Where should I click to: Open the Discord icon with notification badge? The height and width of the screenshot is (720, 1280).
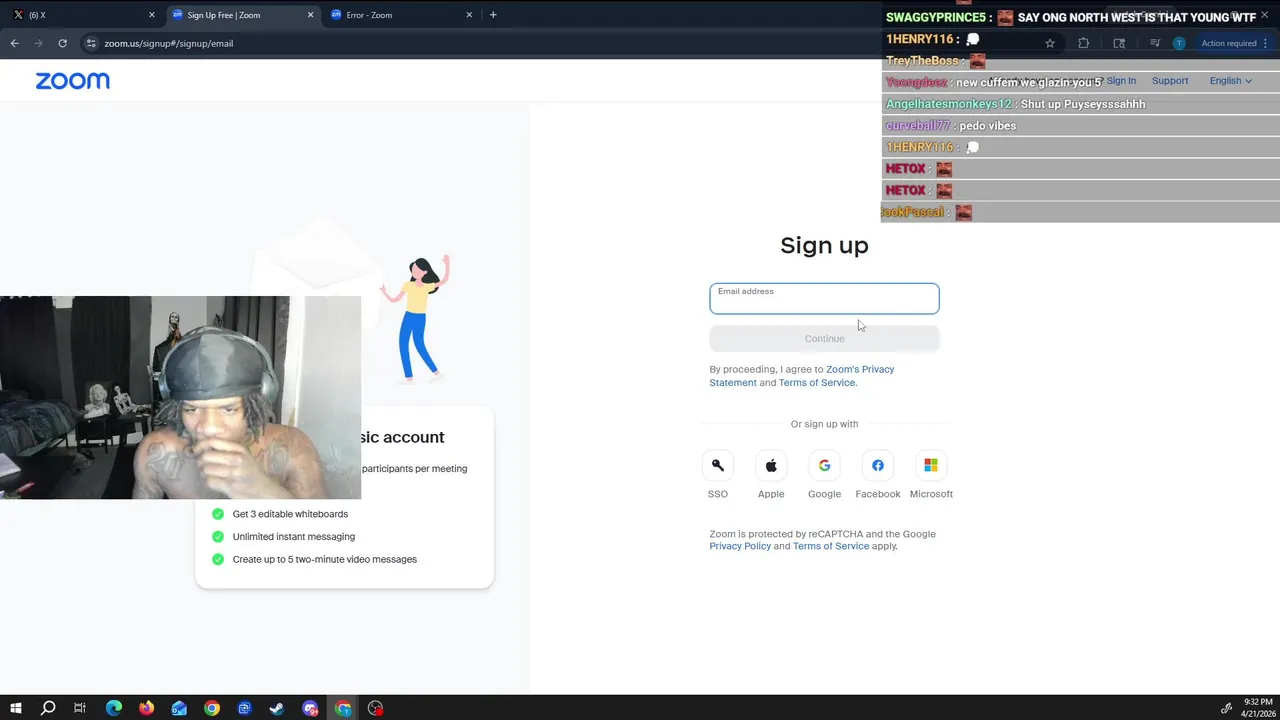pos(310,708)
